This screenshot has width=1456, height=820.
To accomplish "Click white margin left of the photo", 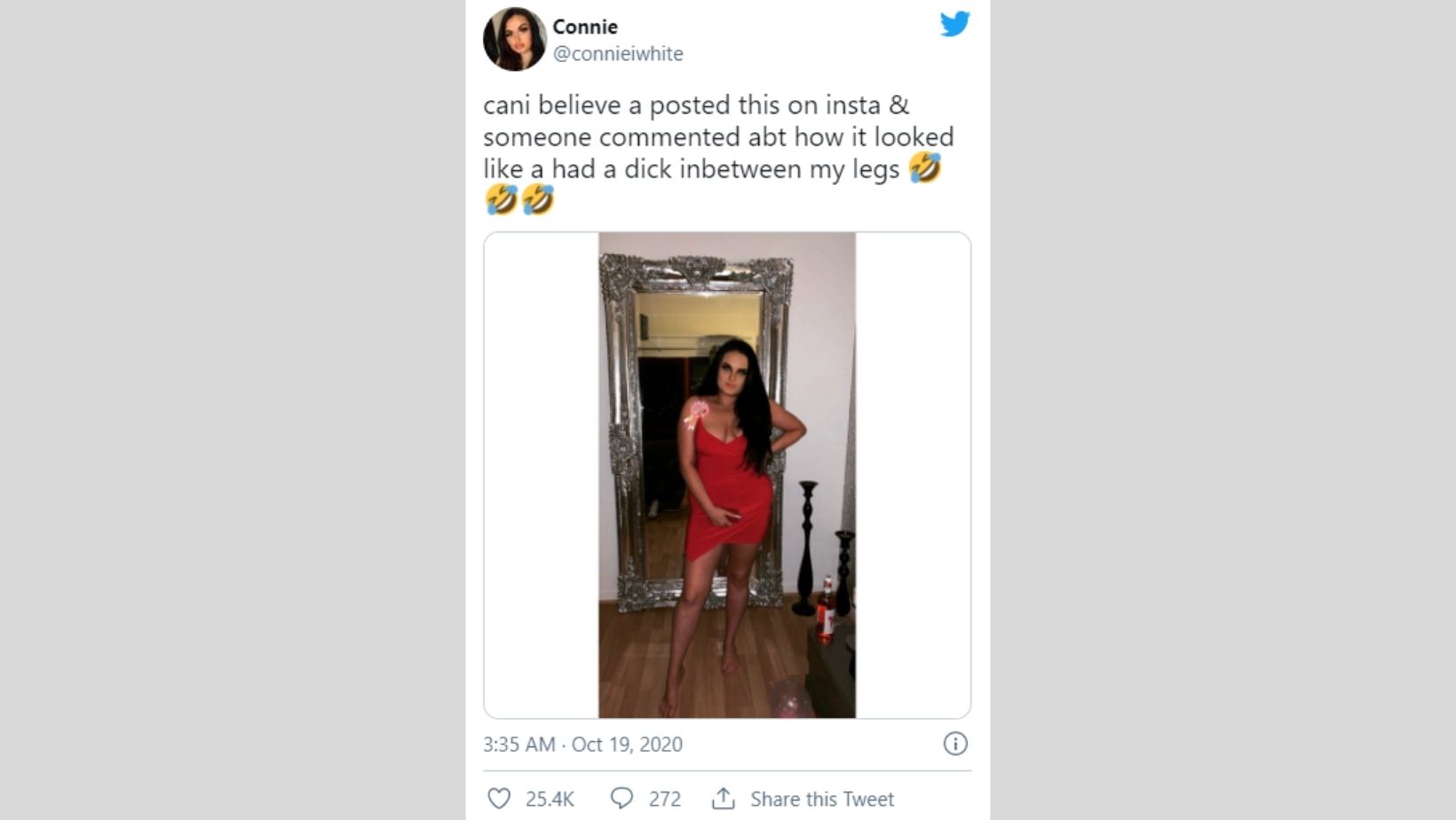I will (542, 475).
